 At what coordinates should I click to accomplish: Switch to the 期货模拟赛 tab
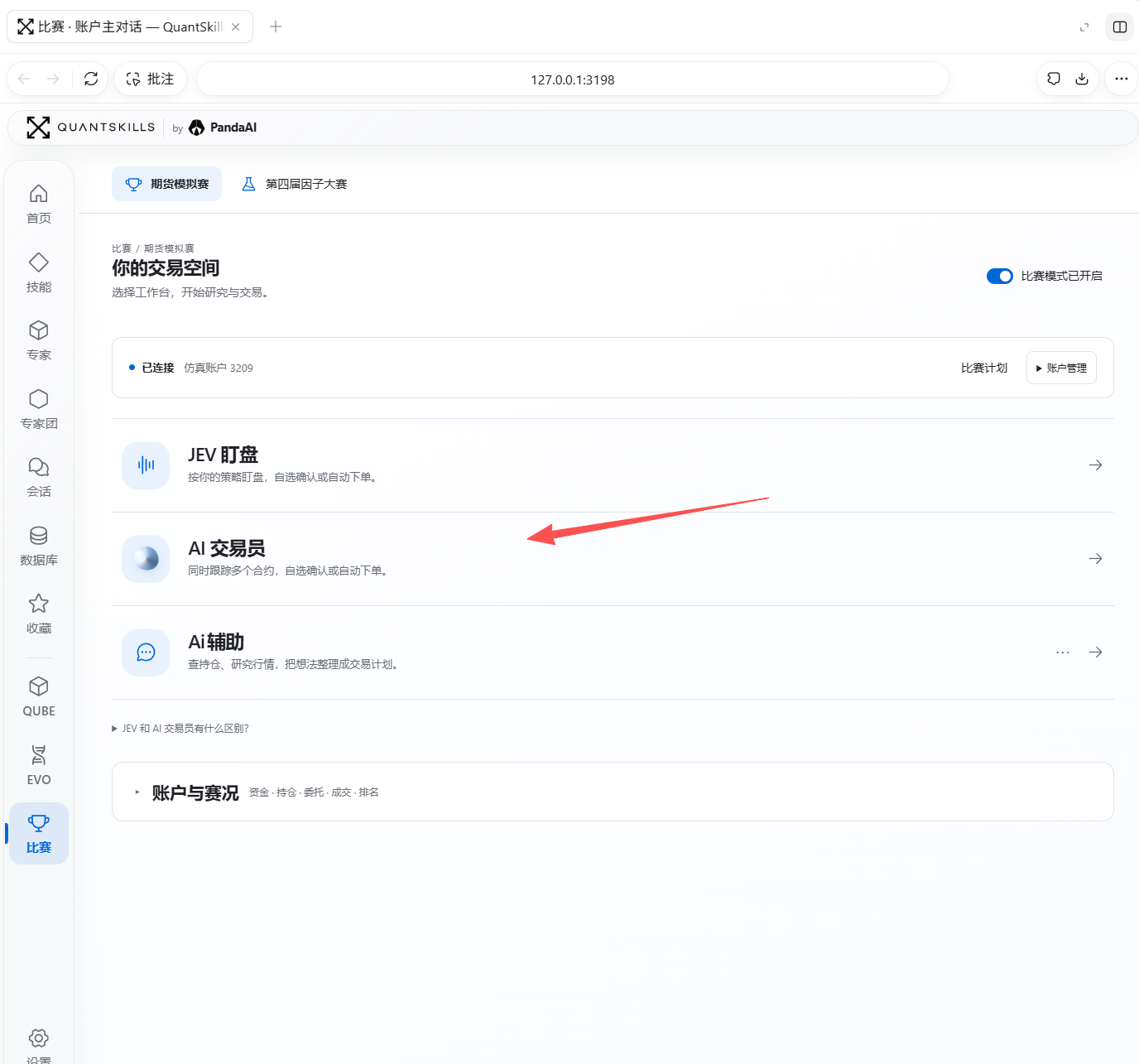(x=166, y=184)
